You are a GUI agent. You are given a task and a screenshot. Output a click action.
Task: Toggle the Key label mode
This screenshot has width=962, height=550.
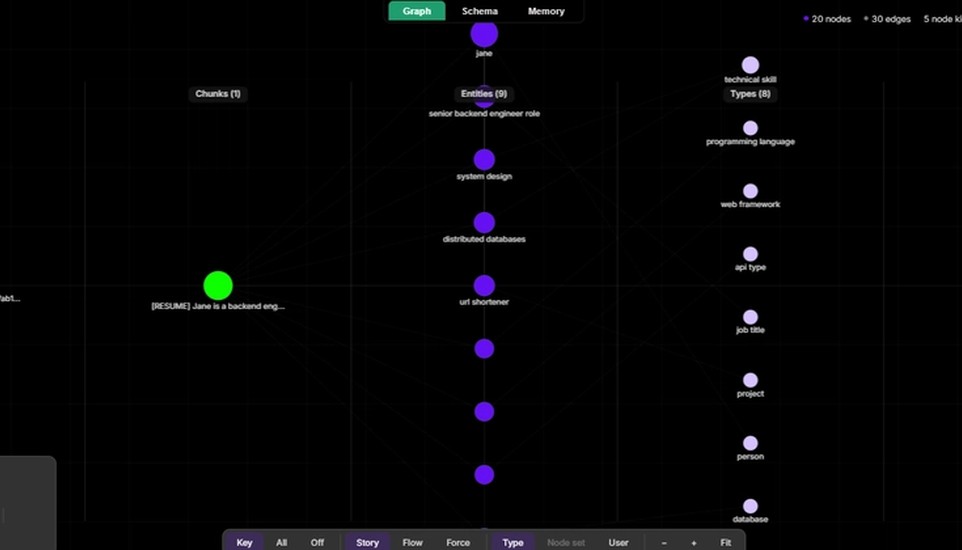(244, 543)
